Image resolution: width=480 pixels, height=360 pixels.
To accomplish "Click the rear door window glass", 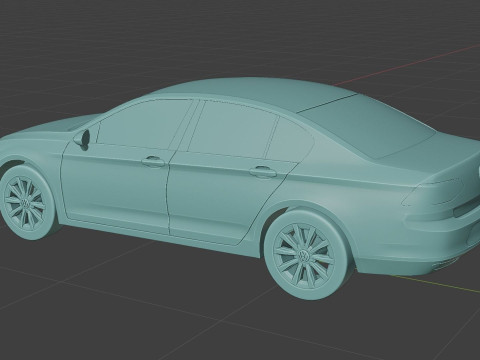I will pyautogui.click(x=232, y=129).
